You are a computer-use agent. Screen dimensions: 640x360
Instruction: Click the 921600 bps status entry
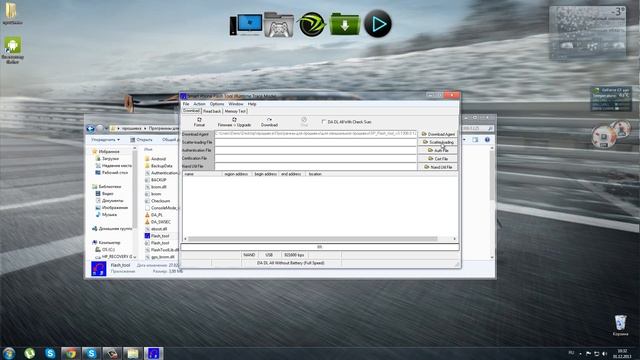pyautogui.click(x=294, y=255)
